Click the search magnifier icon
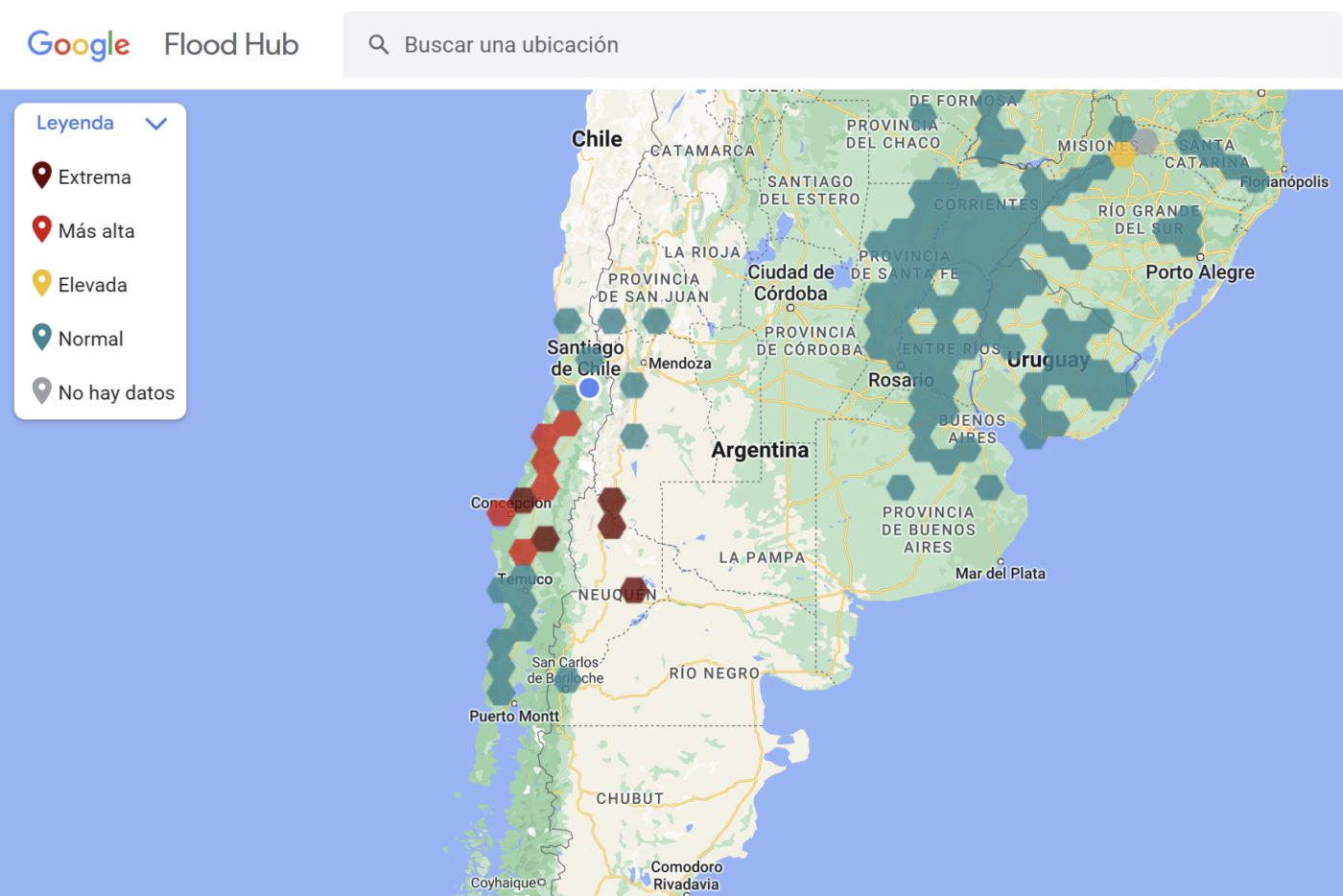 click(379, 45)
